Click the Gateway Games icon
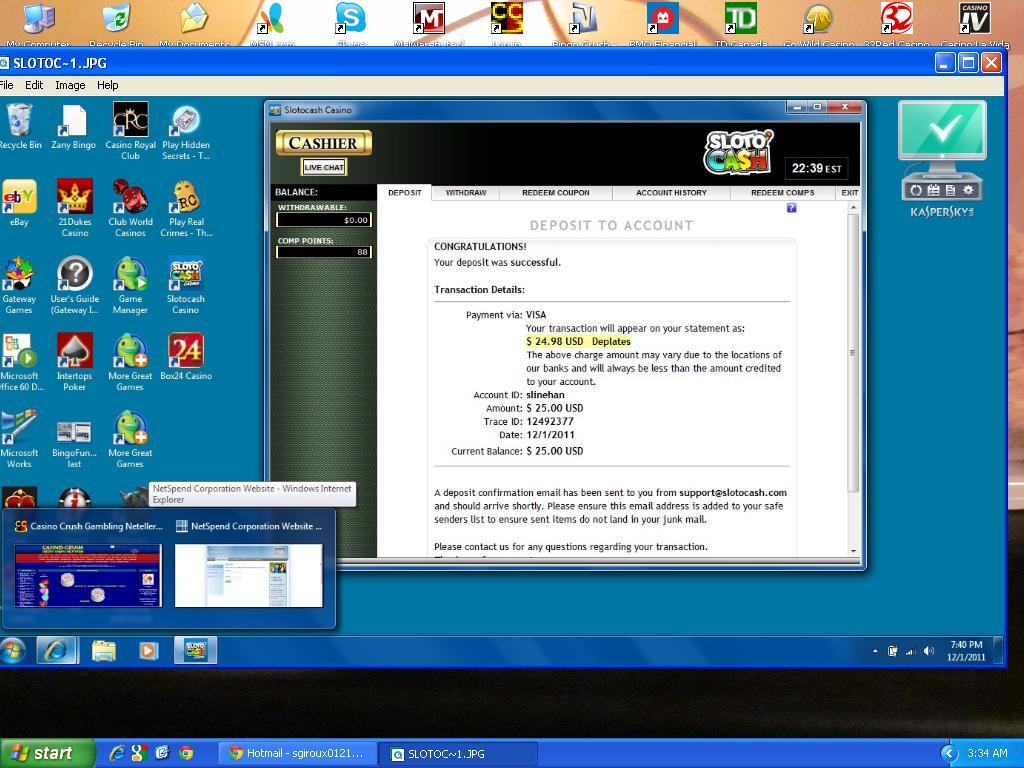 pyautogui.click(x=19, y=285)
